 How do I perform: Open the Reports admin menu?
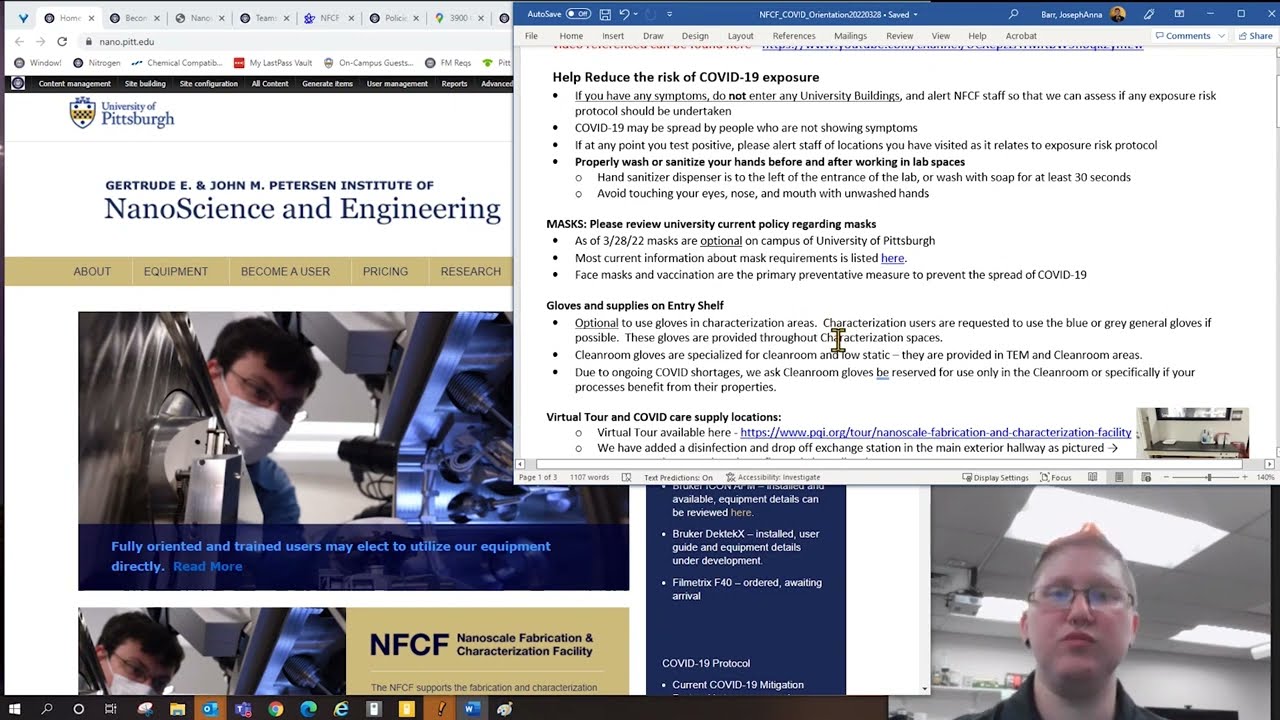click(x=454, y=84)
